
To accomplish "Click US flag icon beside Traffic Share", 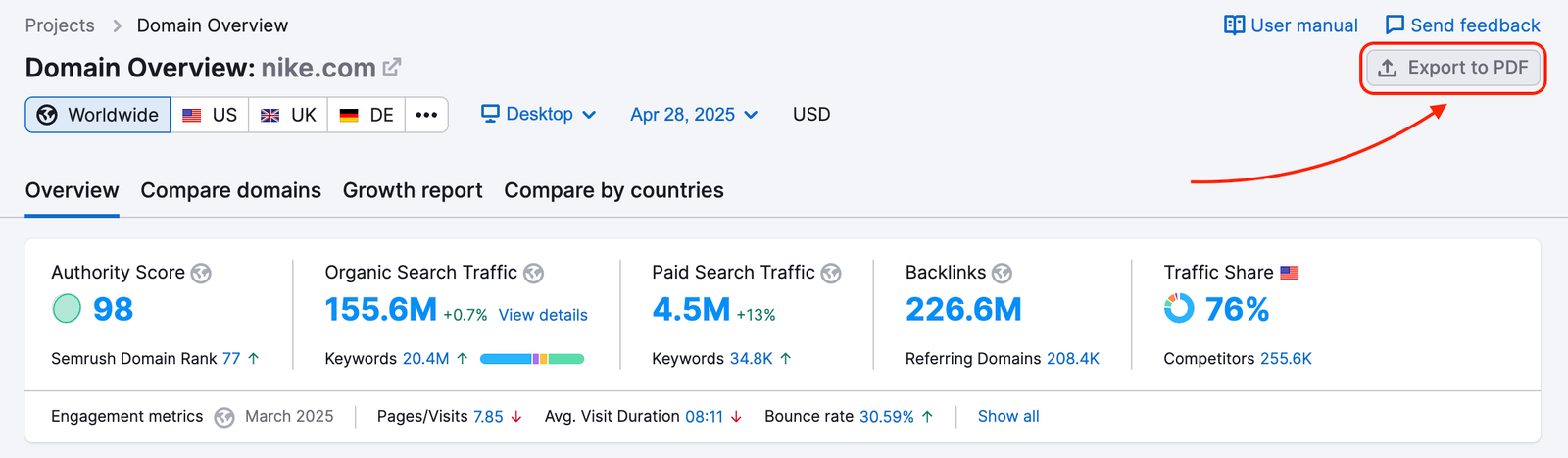I will 1290,273.
